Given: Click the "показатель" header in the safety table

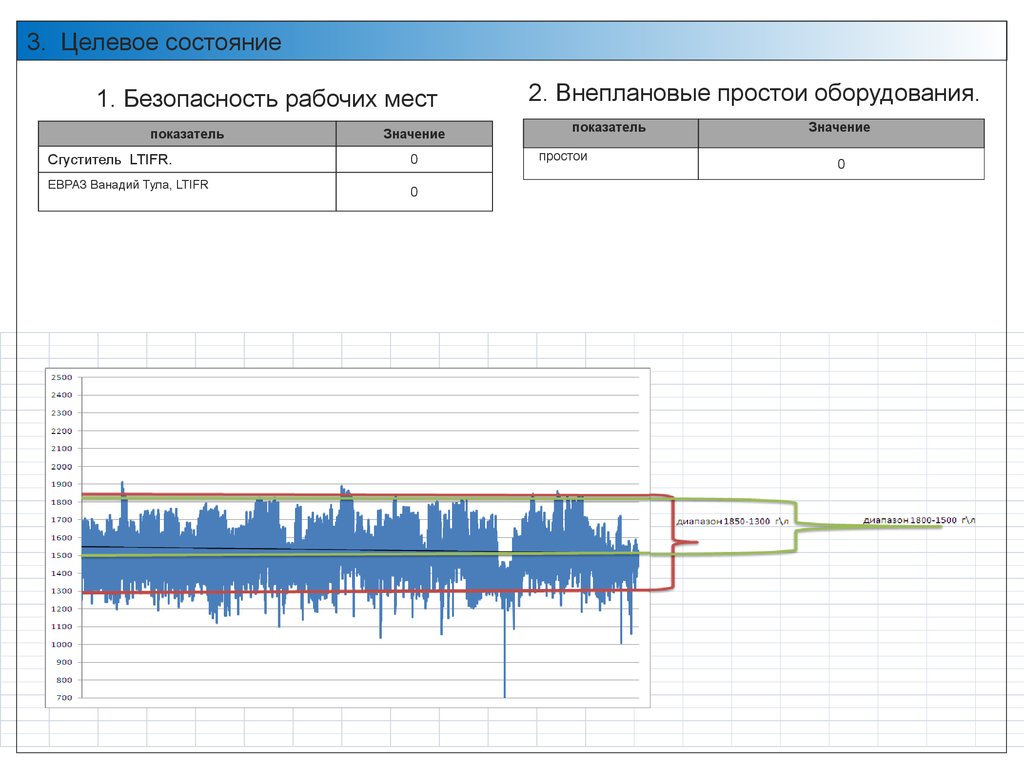Looking at the screenshot, I should pyautogui.click(x=187, y=134).
